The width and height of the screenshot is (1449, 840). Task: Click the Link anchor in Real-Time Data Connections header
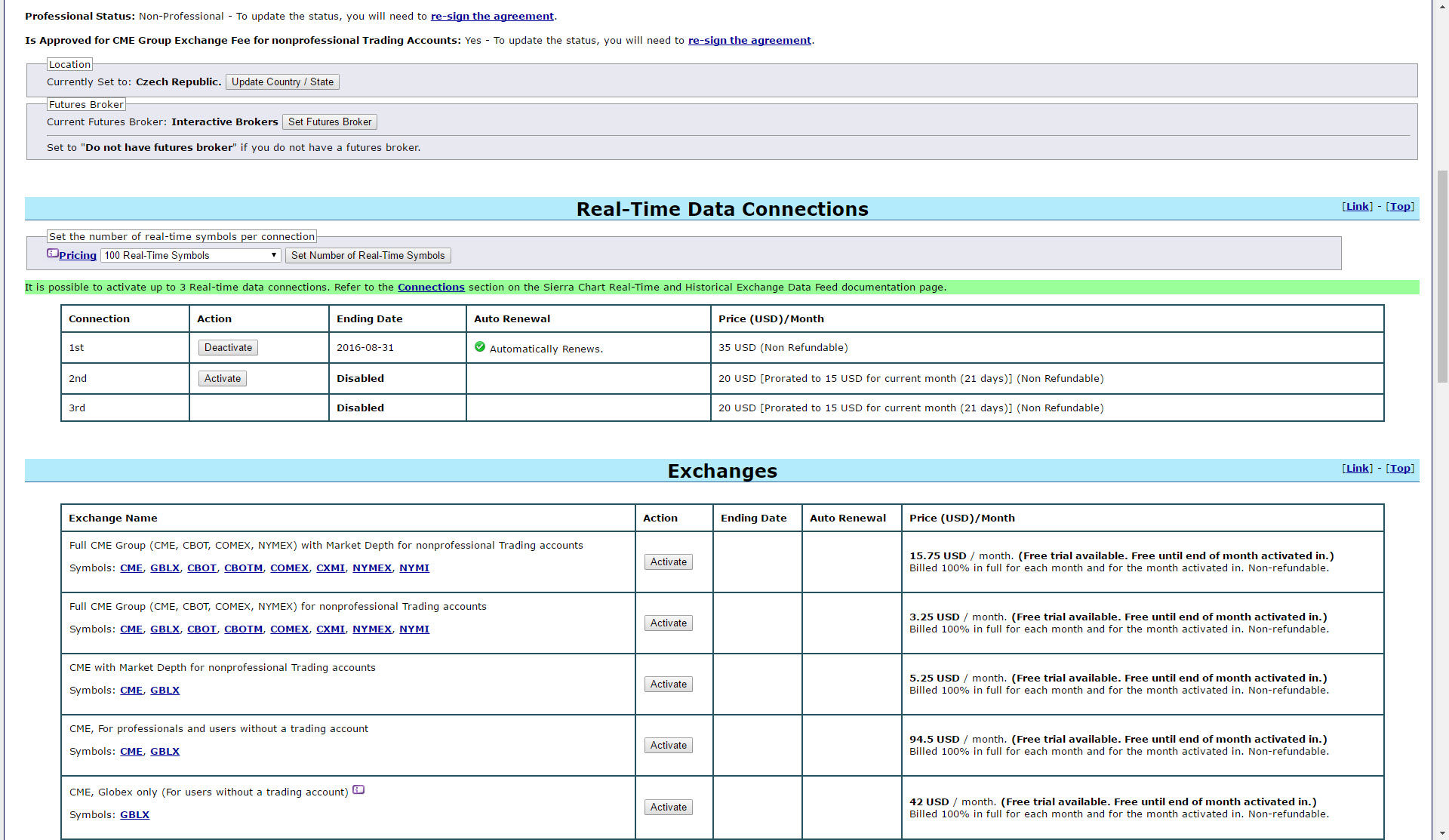point(1357,207)
